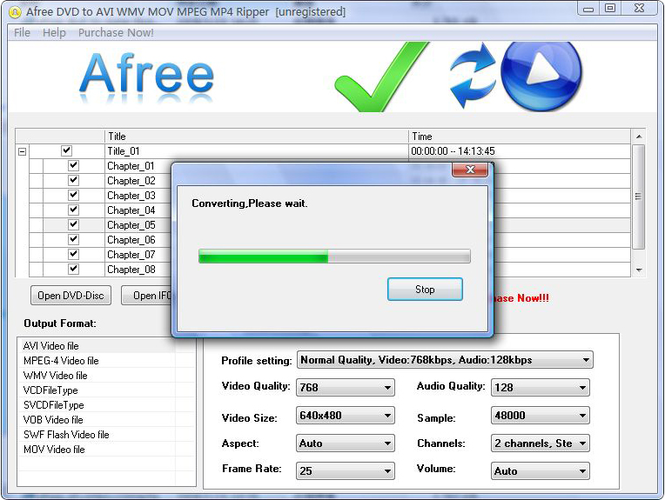Open the Sample rate dropdown

tap(540, 416)
